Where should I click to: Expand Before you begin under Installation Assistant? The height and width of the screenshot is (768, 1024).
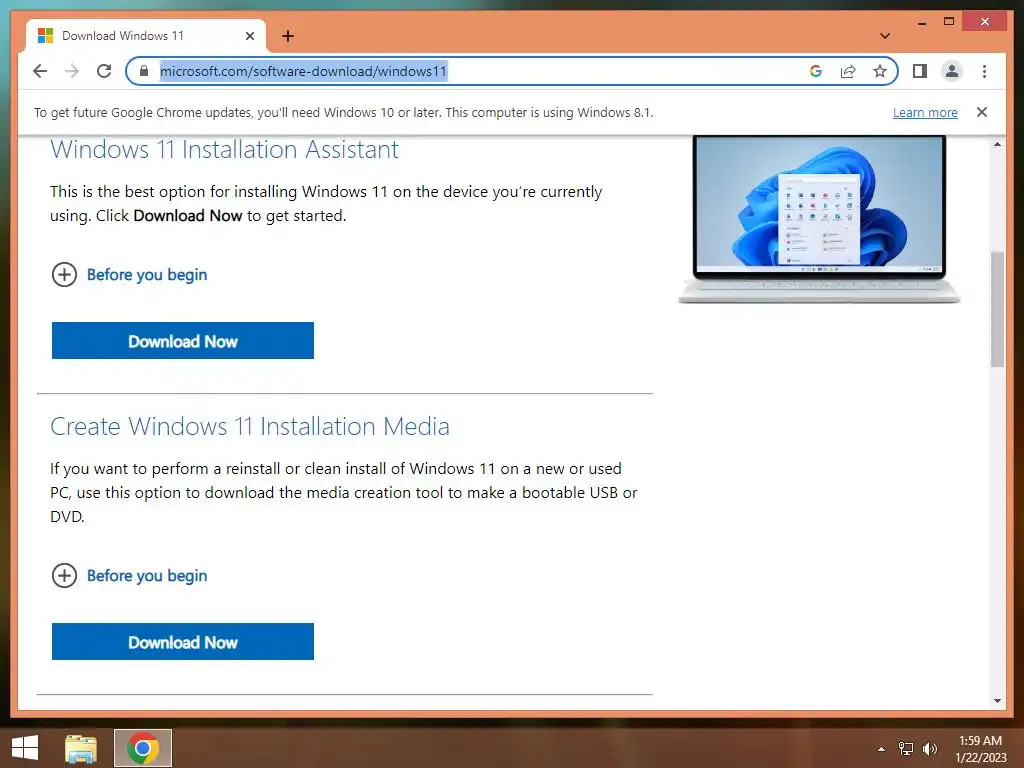tap(129, 274)
